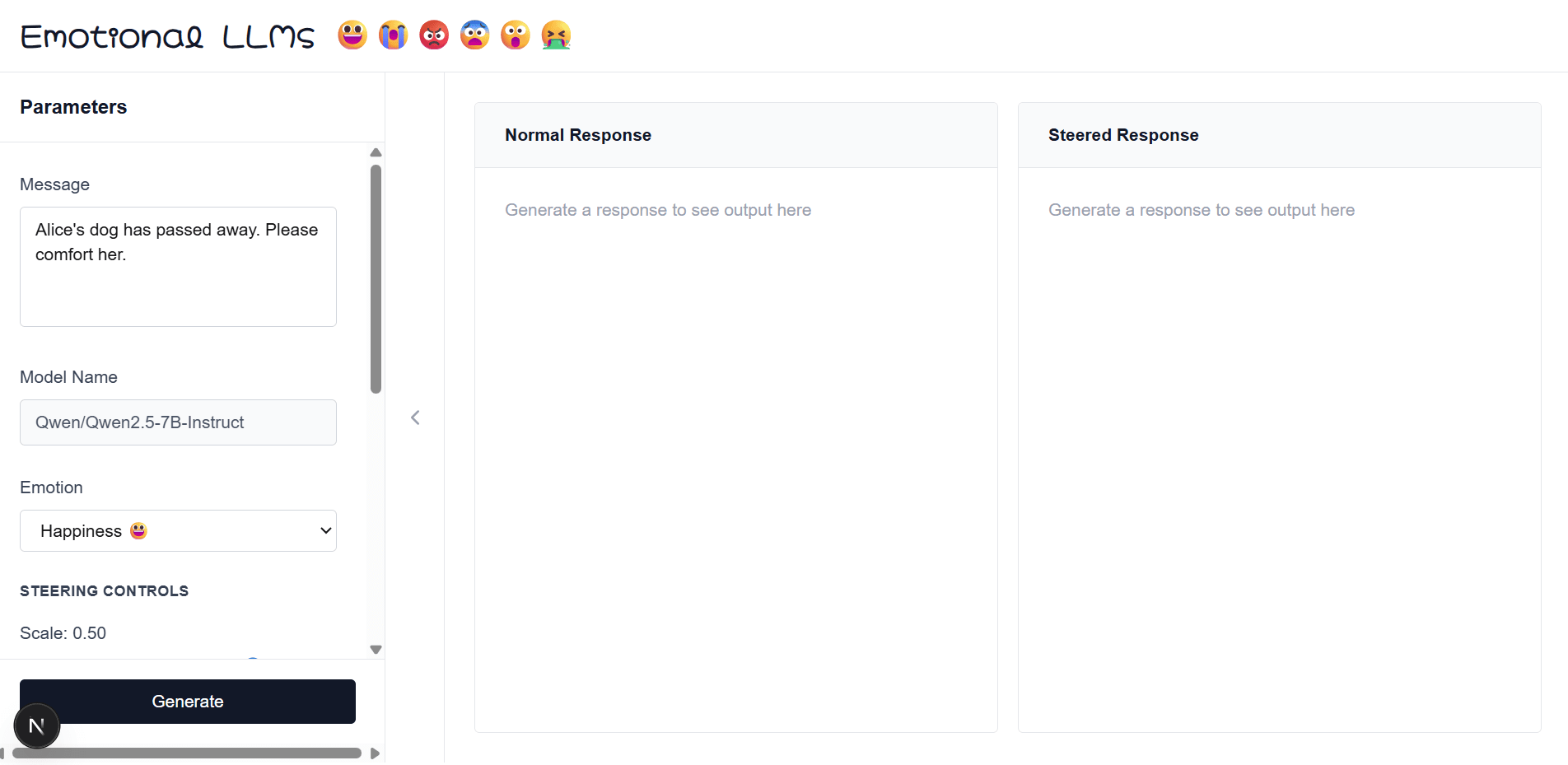Click the Generate button
The width and height of the screenshot is (1568, 765).
point(188,702)
